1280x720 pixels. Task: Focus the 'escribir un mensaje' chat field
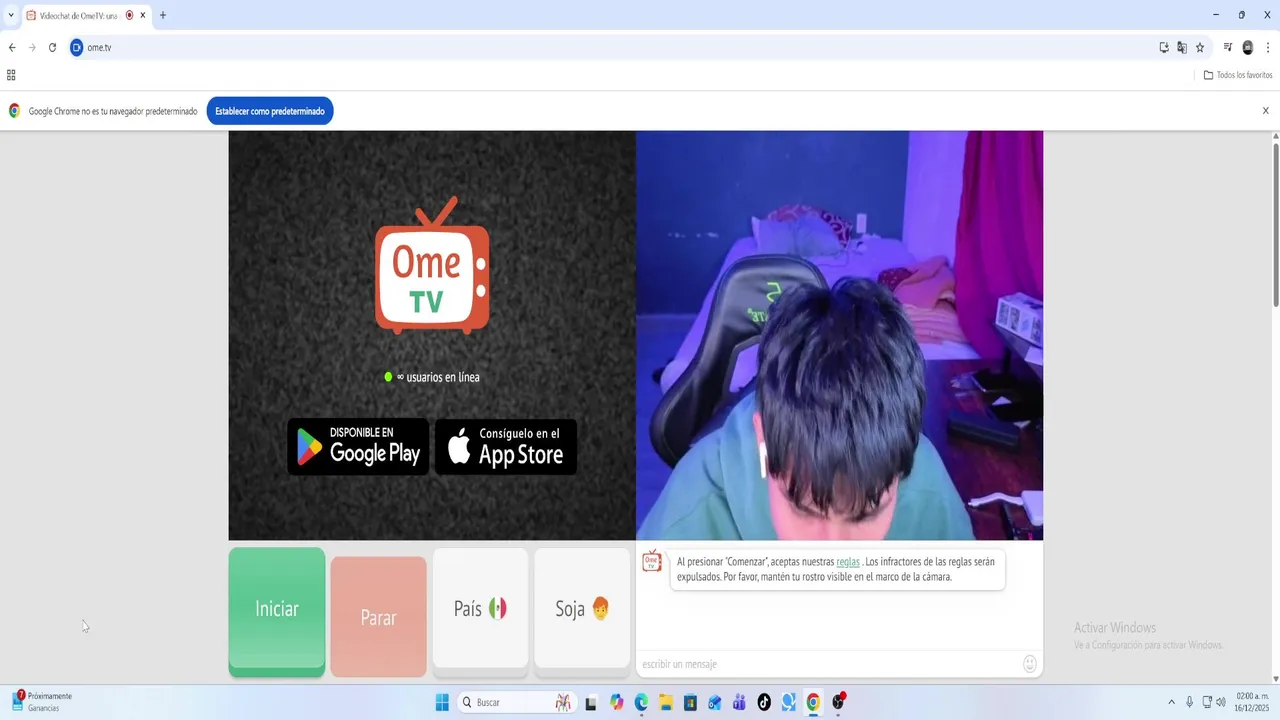(830, 664)
